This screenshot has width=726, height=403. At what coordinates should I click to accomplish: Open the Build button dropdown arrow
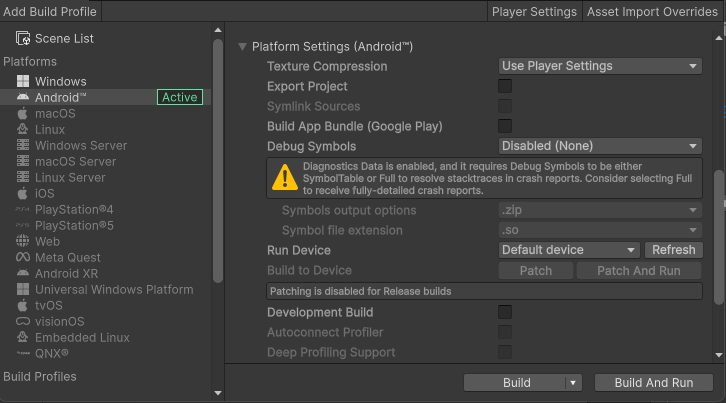(573, 383)
